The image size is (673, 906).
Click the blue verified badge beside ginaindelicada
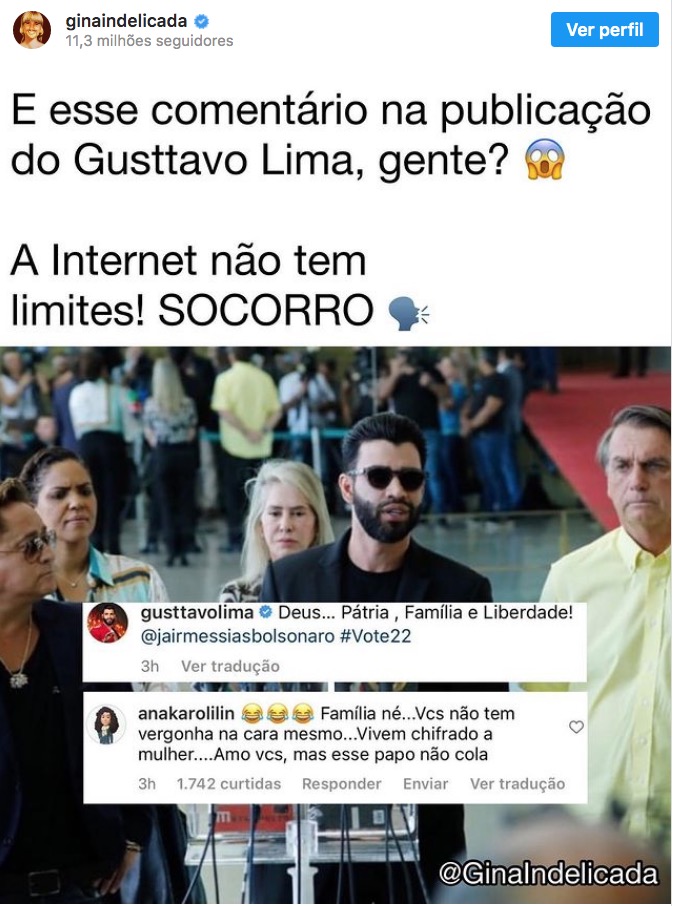pos(201,21)
